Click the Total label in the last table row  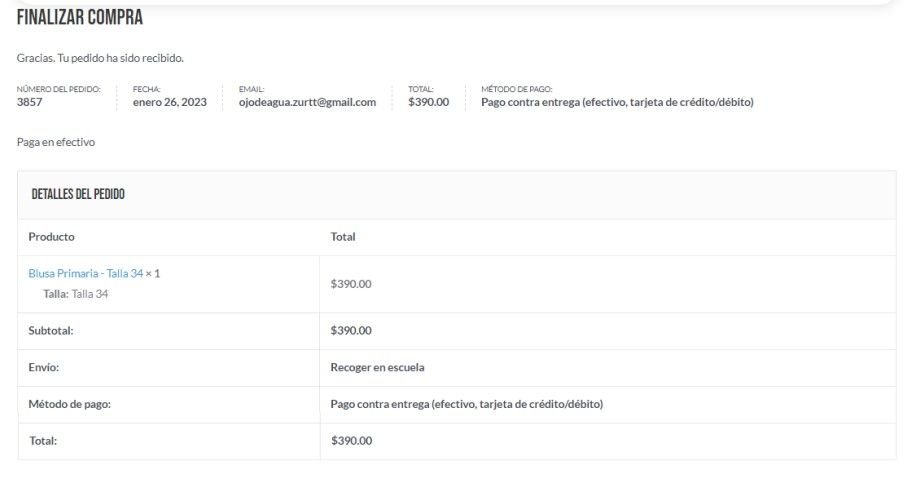pyautogui.click(x=43, y=441)
